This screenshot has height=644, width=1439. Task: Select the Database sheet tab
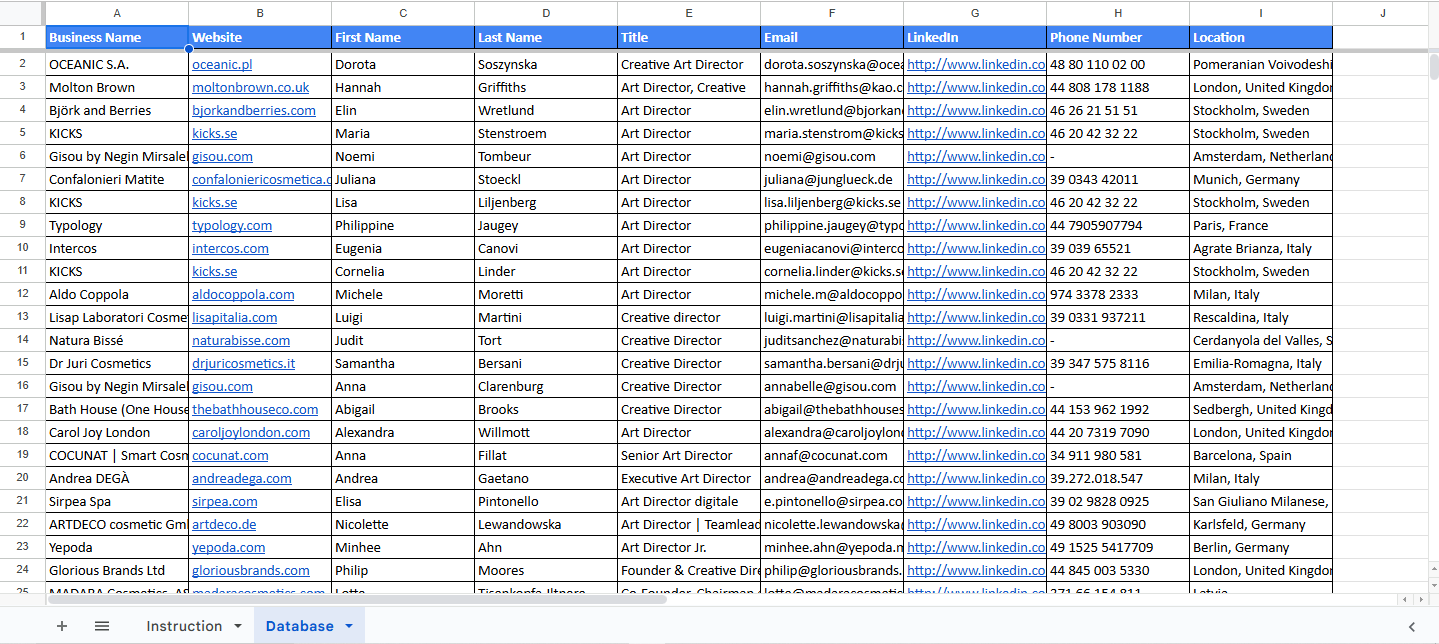pyautogui.click(x=299, y=626)
